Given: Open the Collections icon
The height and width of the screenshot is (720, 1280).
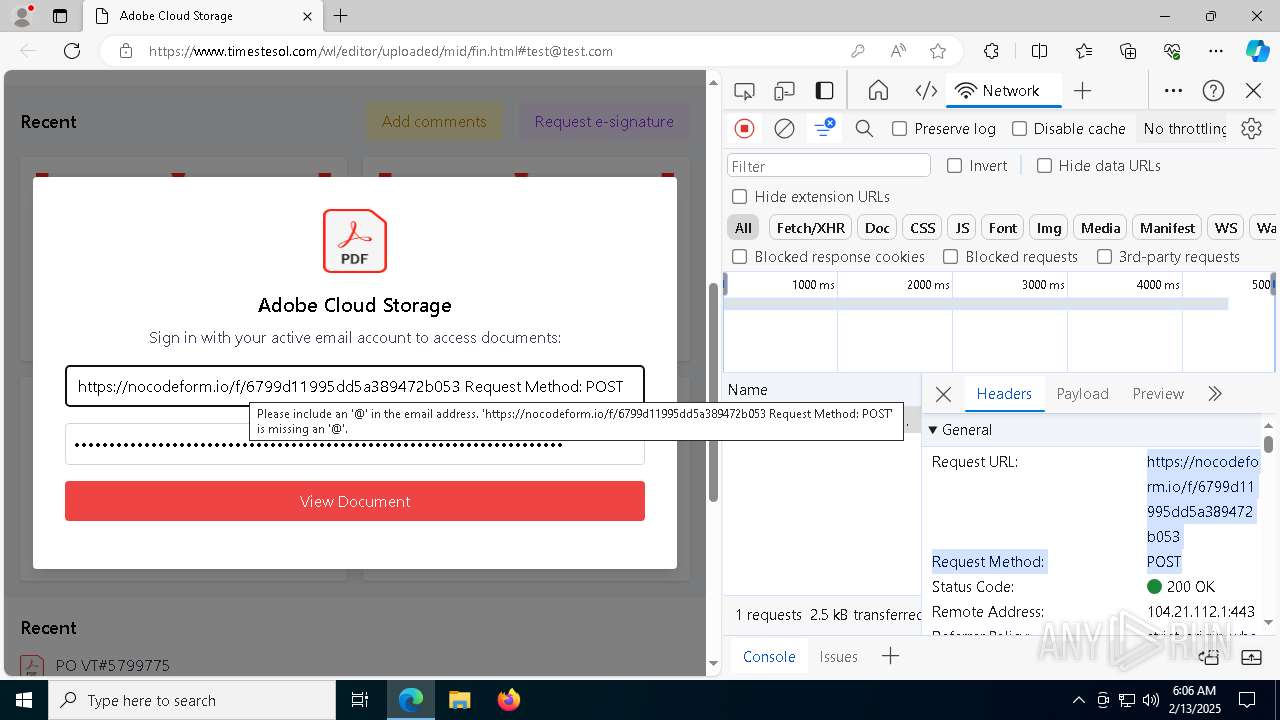Looking at the screenshot, I should [x=1128, y=51].
